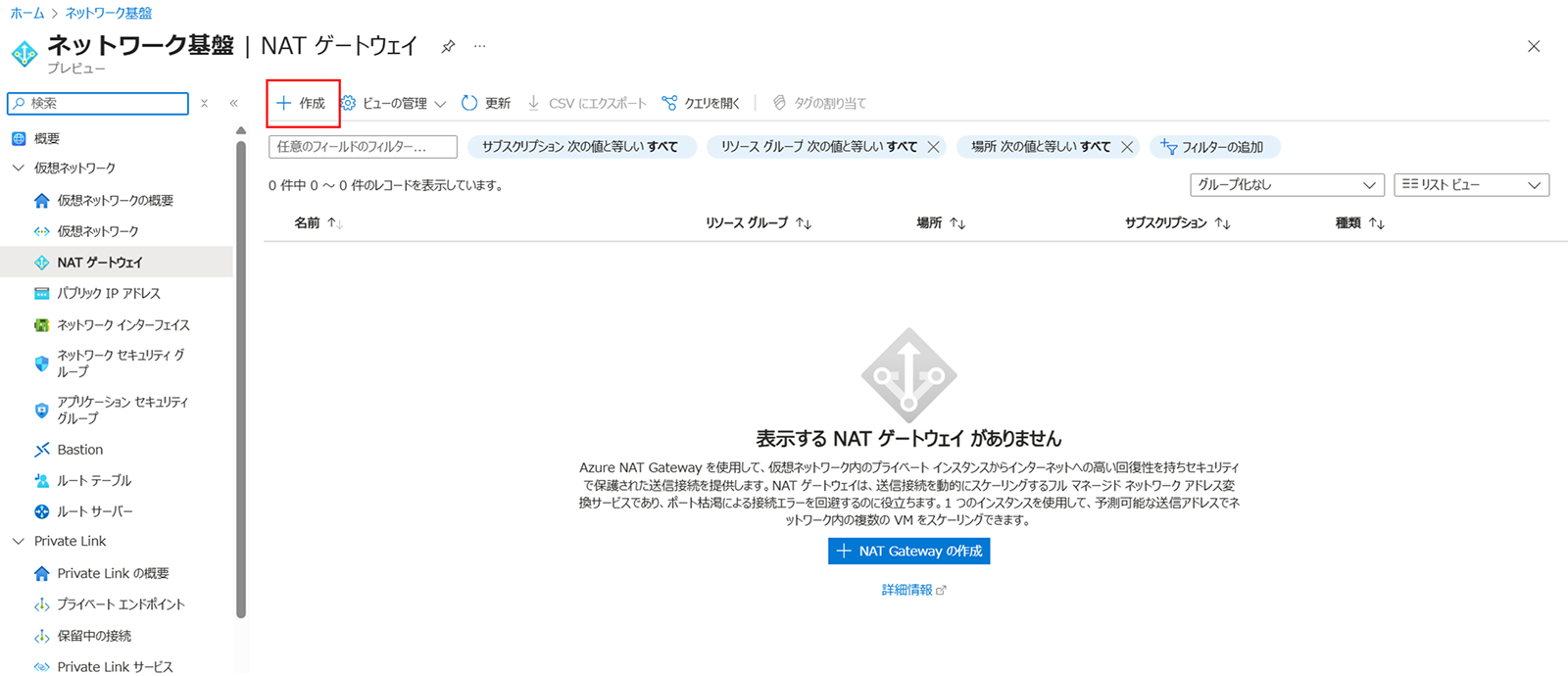Focus the 任意のフィールドのフィルター input

[x=363, y=147]
